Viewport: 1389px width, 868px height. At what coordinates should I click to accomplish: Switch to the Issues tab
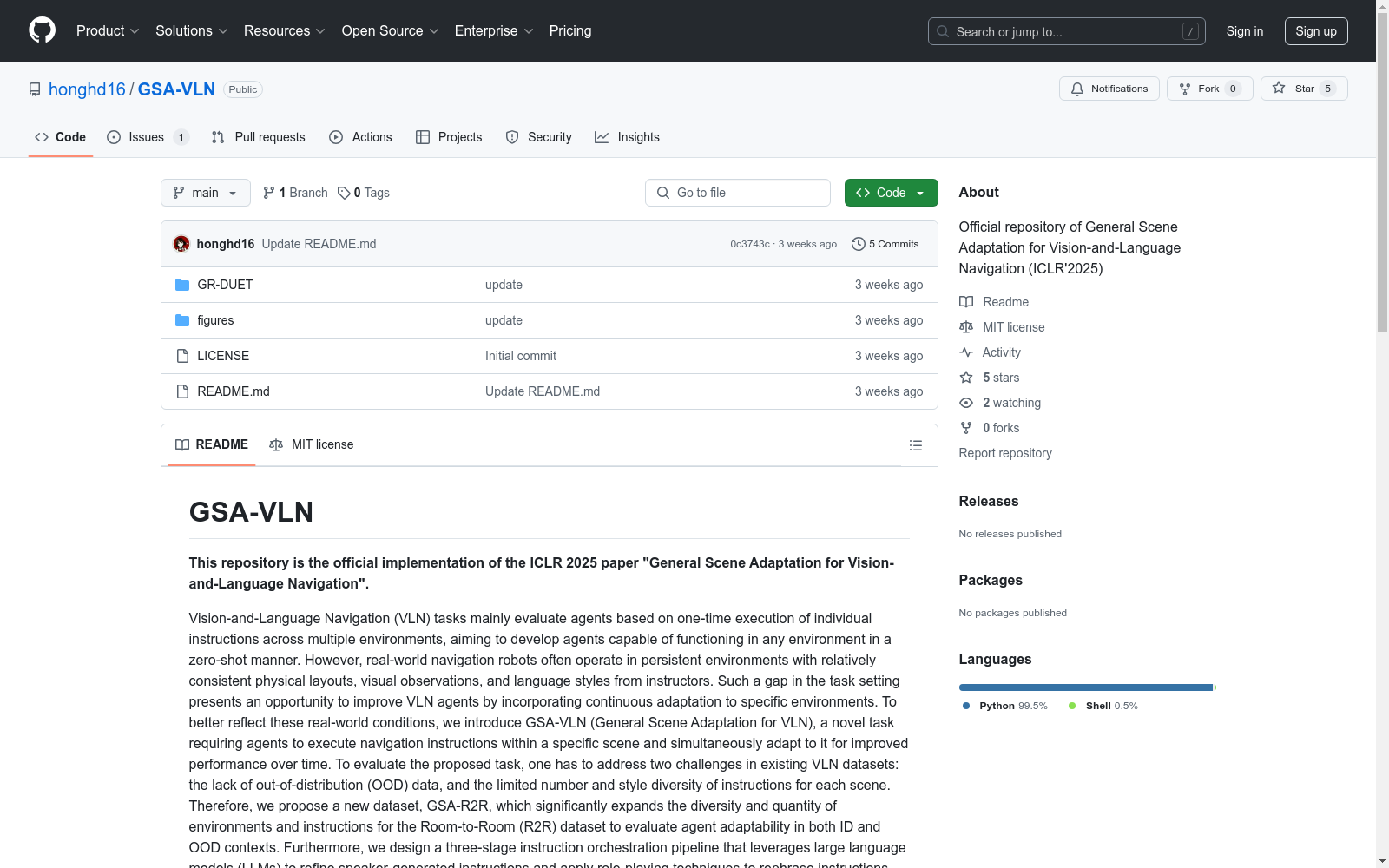pos(148,137)
